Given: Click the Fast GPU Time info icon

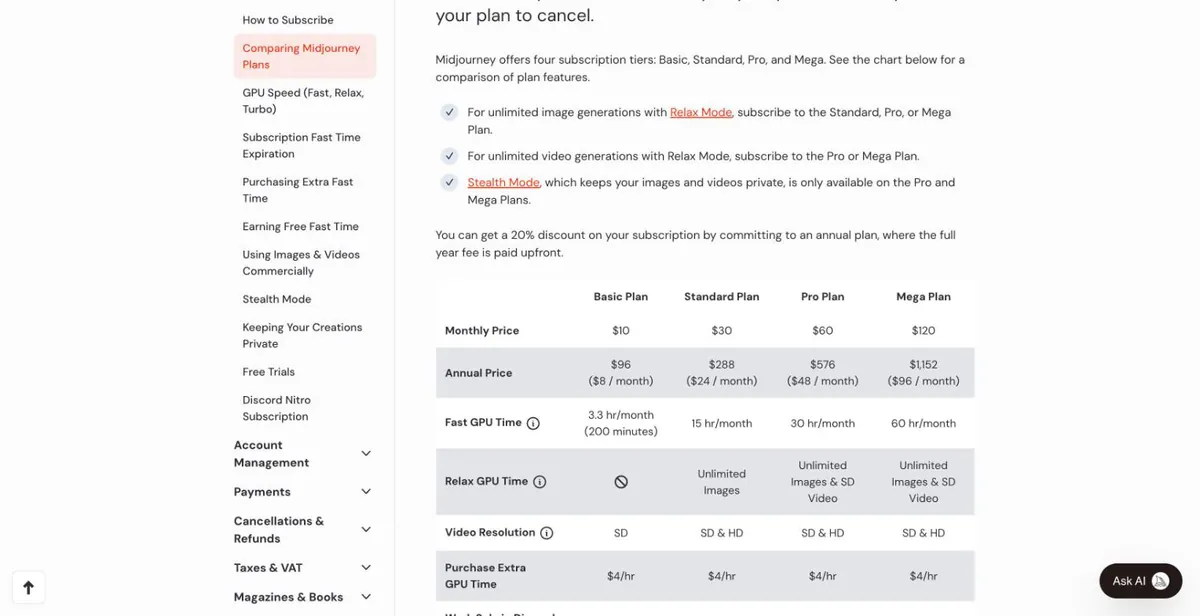Looking at the screenshot, I should point(533,423).
